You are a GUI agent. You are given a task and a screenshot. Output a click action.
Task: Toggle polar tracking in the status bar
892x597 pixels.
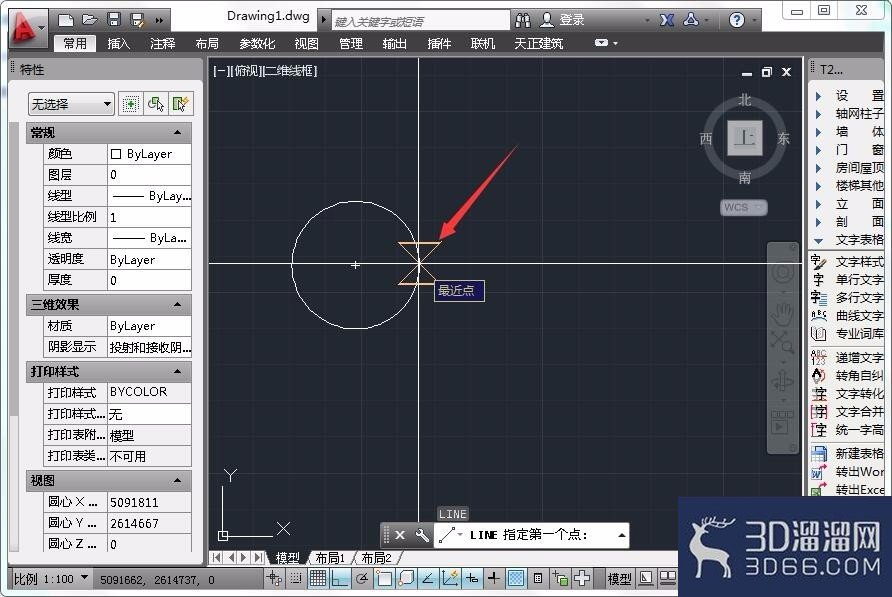(362, 578)
